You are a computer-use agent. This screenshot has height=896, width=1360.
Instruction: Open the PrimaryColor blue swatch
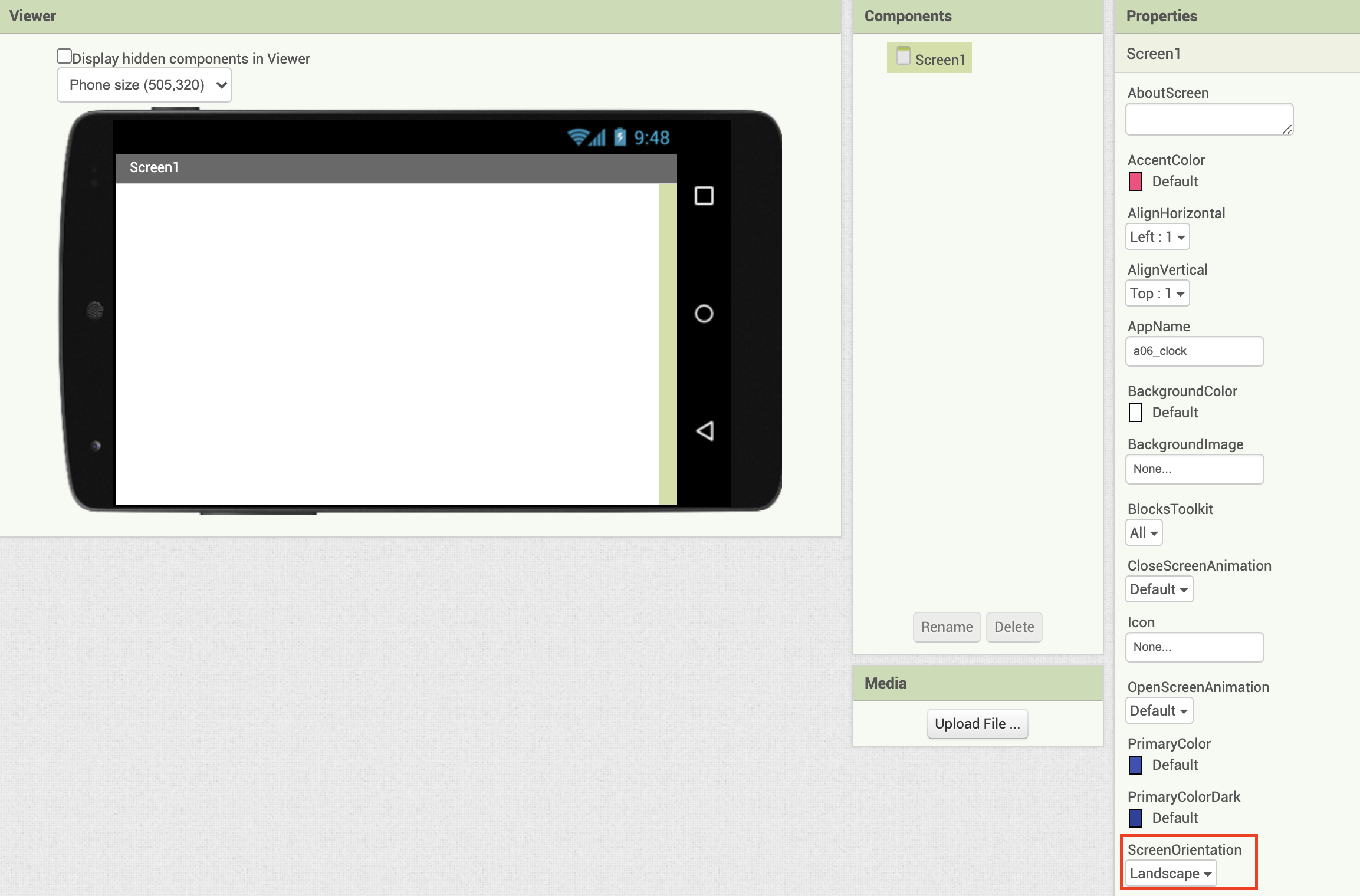(x=1135, y=765)
